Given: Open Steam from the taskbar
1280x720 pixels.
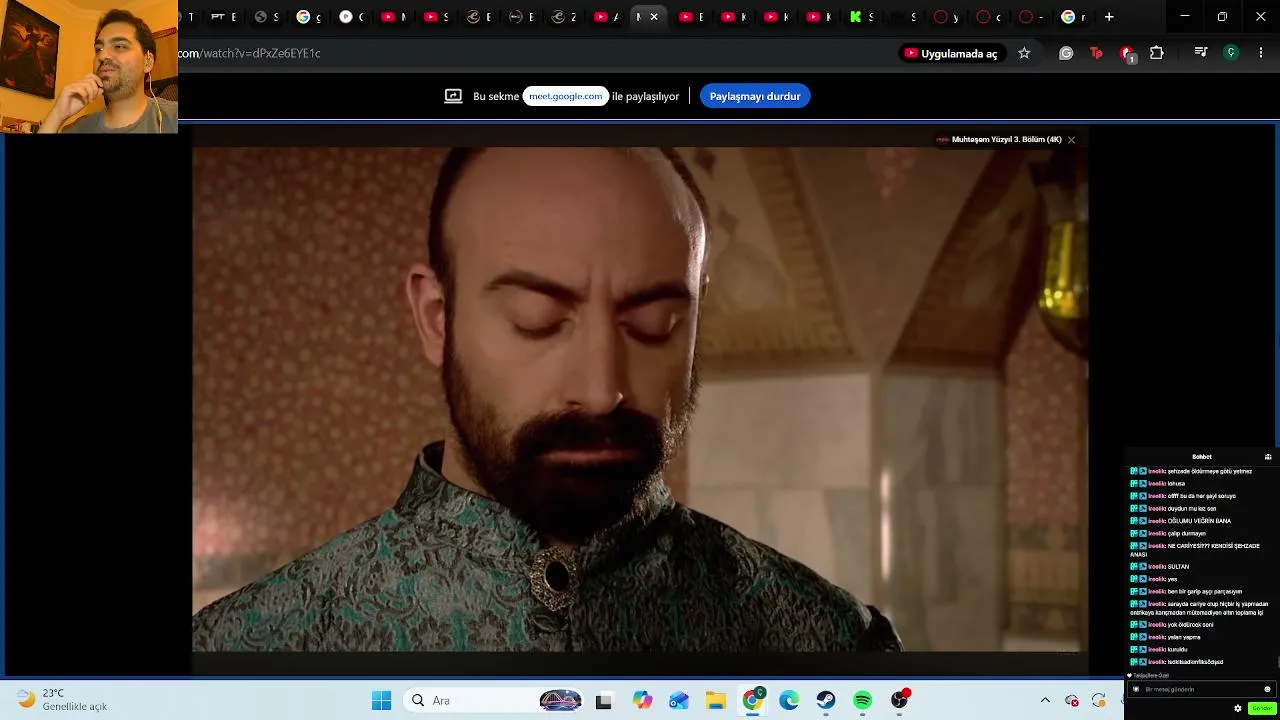Looking at the screenshot, I should click(x=826, y=701).
